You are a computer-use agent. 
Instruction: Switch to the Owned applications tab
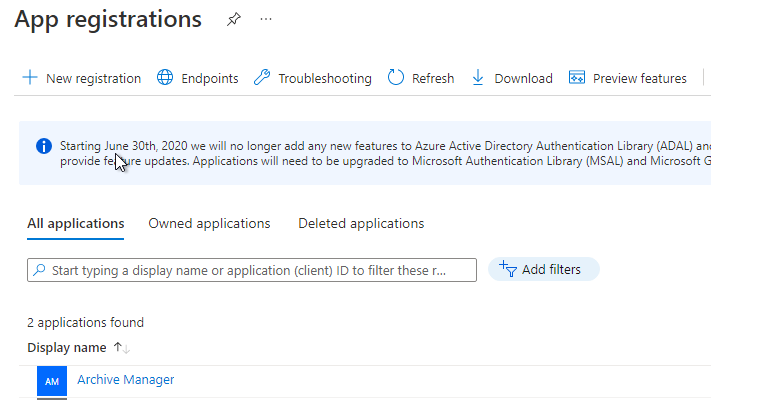[209, 223]
